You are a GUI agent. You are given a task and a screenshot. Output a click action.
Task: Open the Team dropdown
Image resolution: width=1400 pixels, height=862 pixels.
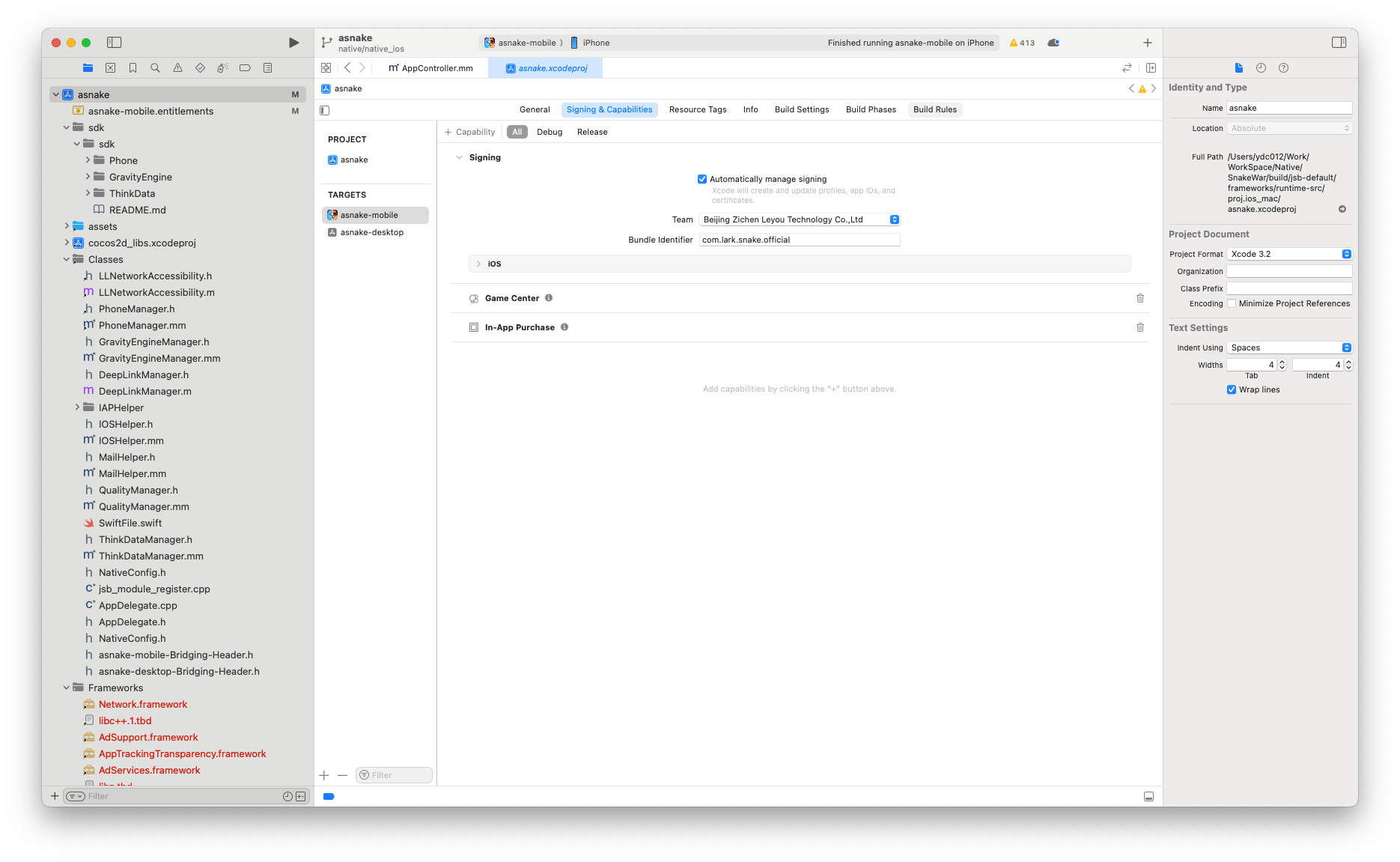pyautogui.click(x=800, y=219)
